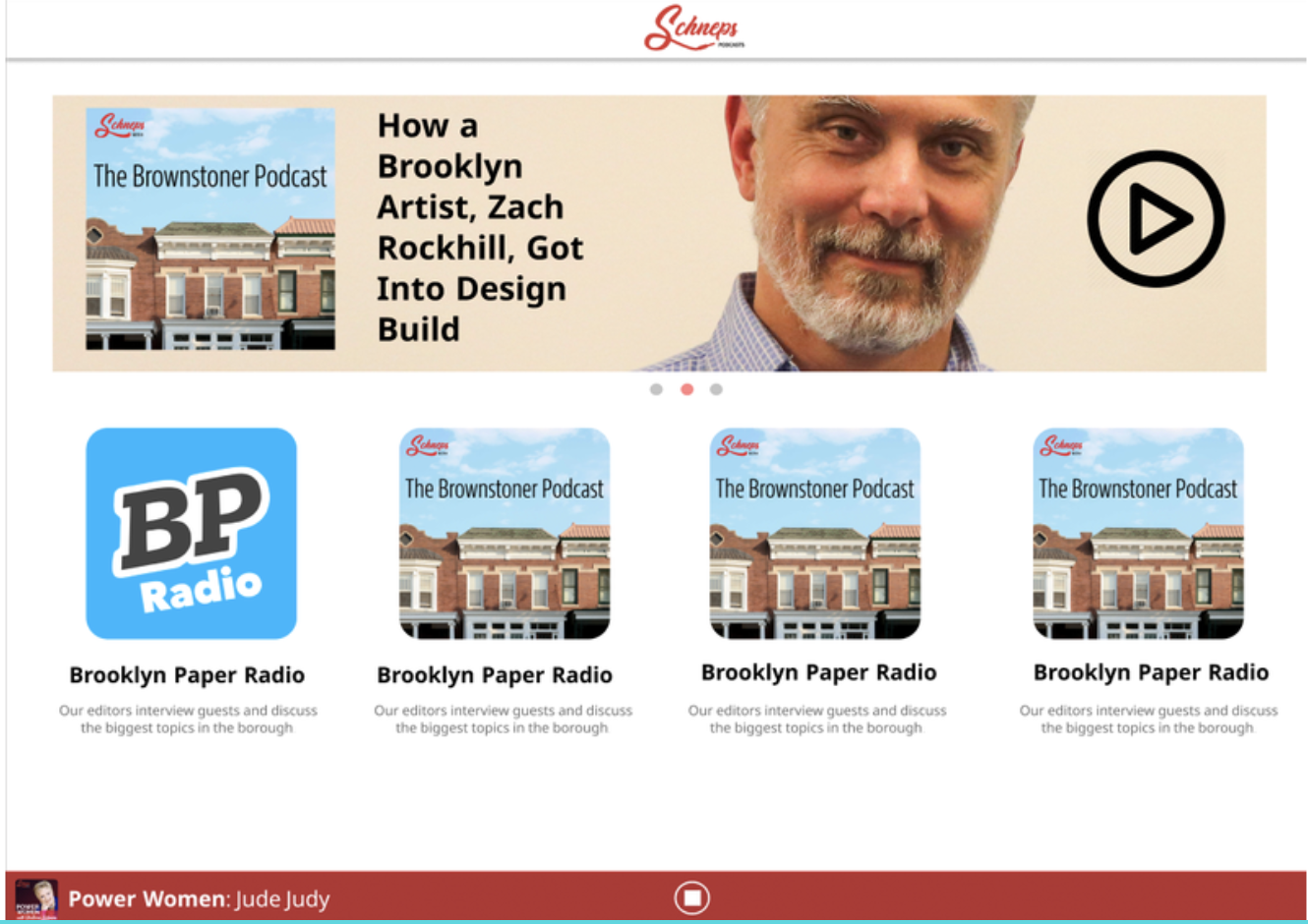Click the fourth card's 'Our editors interview guests' description
The width and height of the screenshot is (1308, 924).
pos(1149,719)
